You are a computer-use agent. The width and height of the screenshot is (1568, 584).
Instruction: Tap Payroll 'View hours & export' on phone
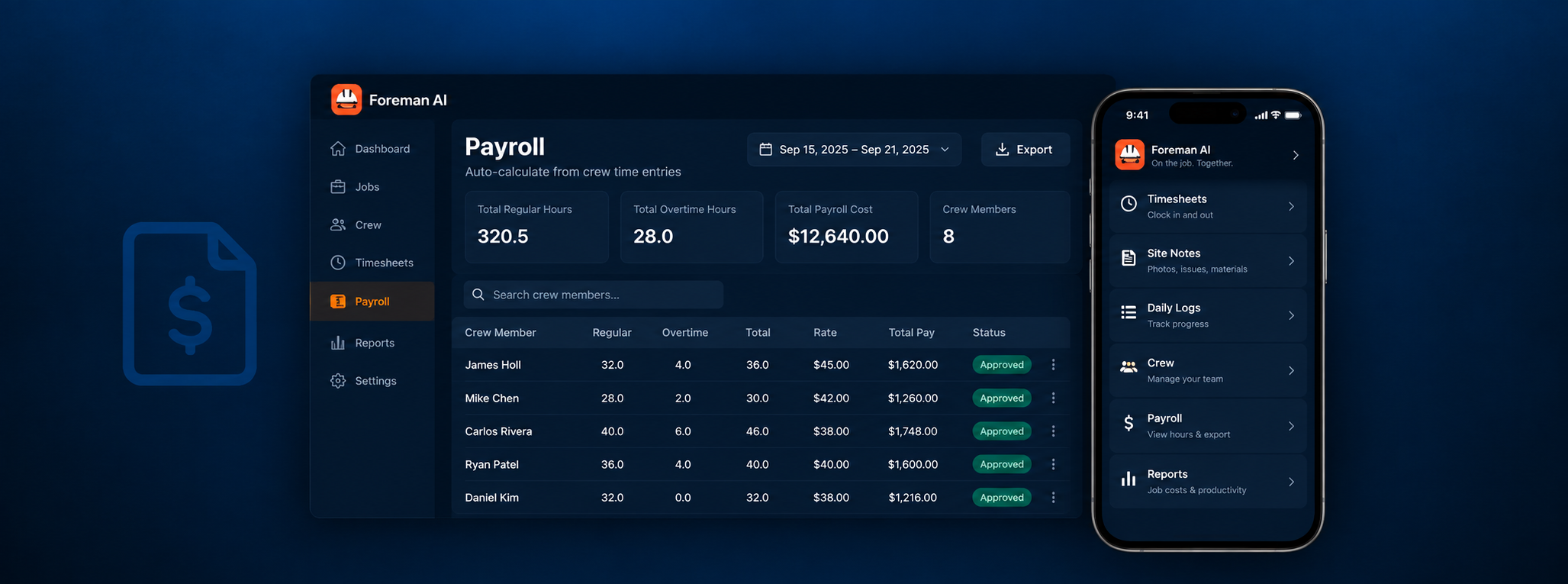(x=1208, y=426)
